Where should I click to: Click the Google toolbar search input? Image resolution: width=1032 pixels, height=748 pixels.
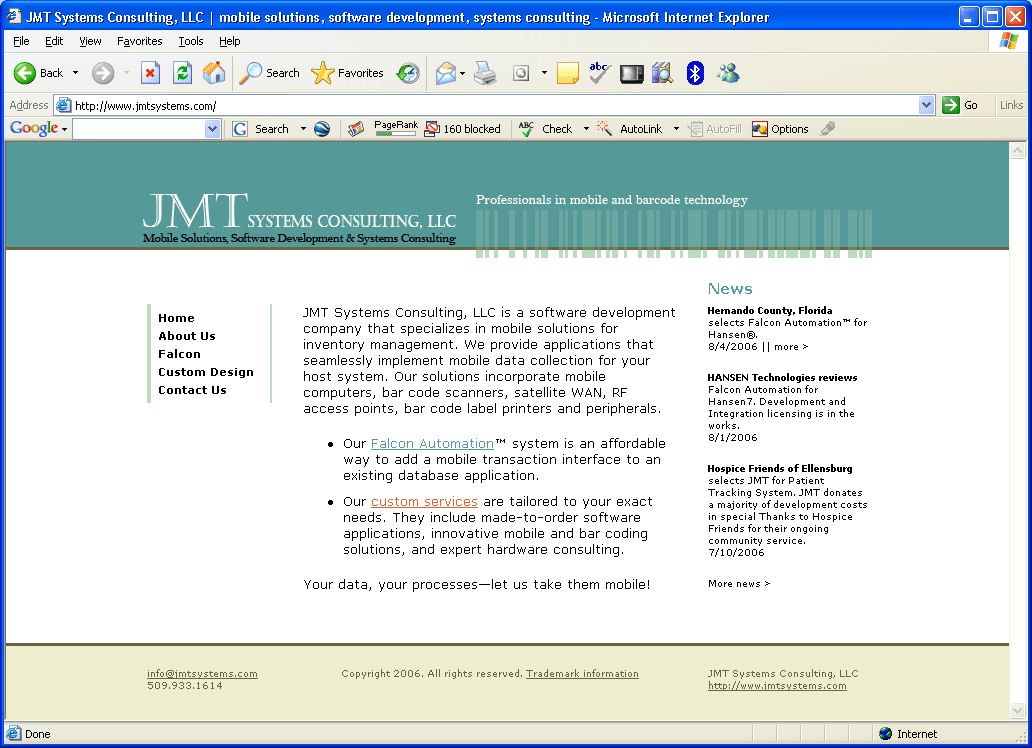tap(139, 129)
